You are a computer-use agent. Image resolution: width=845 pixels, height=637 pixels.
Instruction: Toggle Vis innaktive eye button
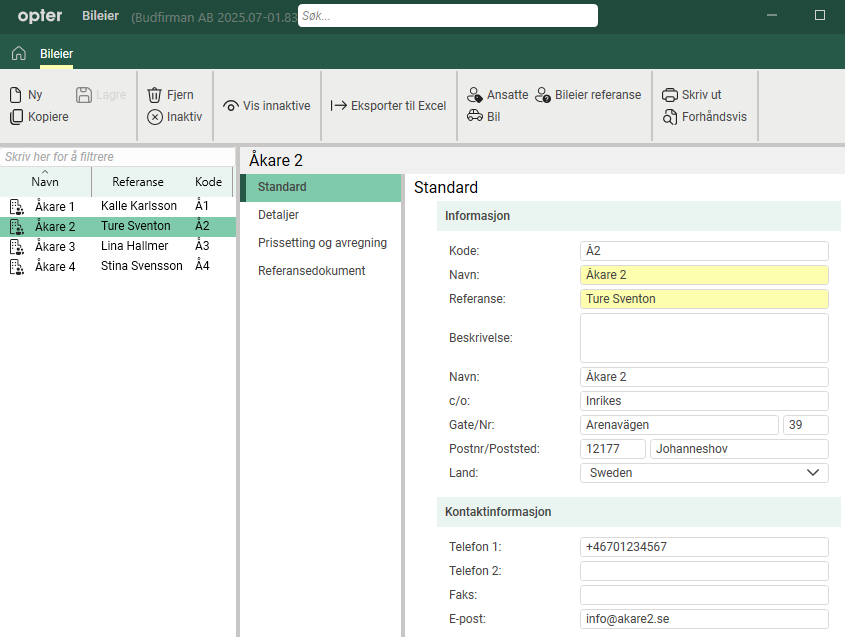pos(266,106)
